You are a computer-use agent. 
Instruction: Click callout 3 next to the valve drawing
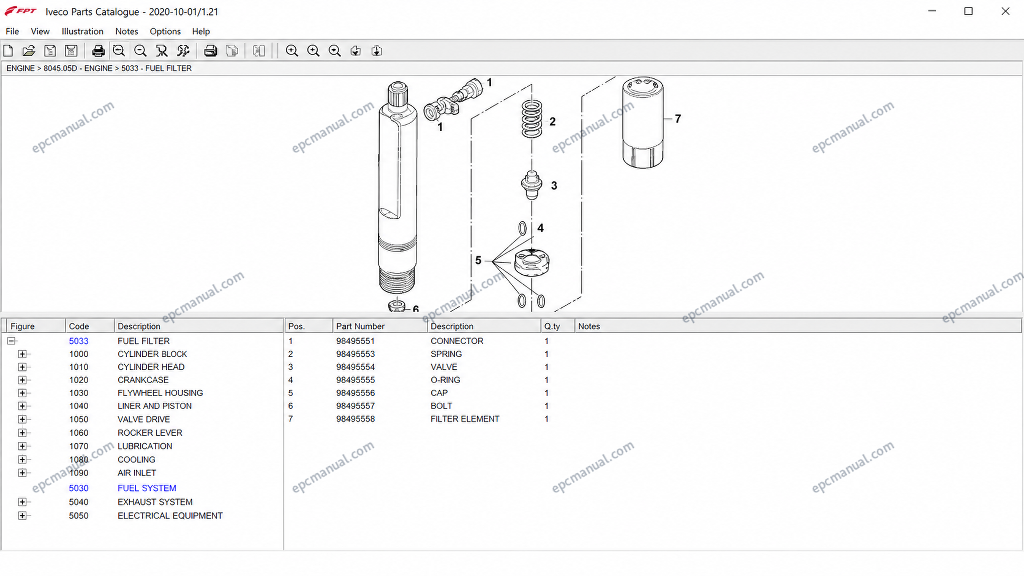(554, 185)
